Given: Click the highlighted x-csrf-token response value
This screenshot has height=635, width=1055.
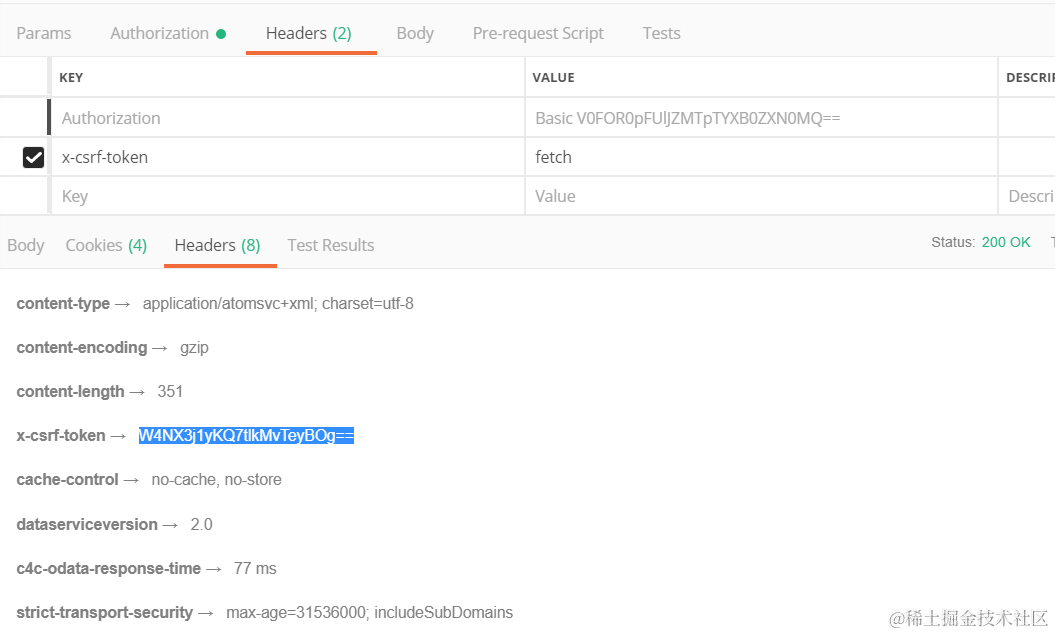Looking at the screenshot, I should click(x=246, y=436).
